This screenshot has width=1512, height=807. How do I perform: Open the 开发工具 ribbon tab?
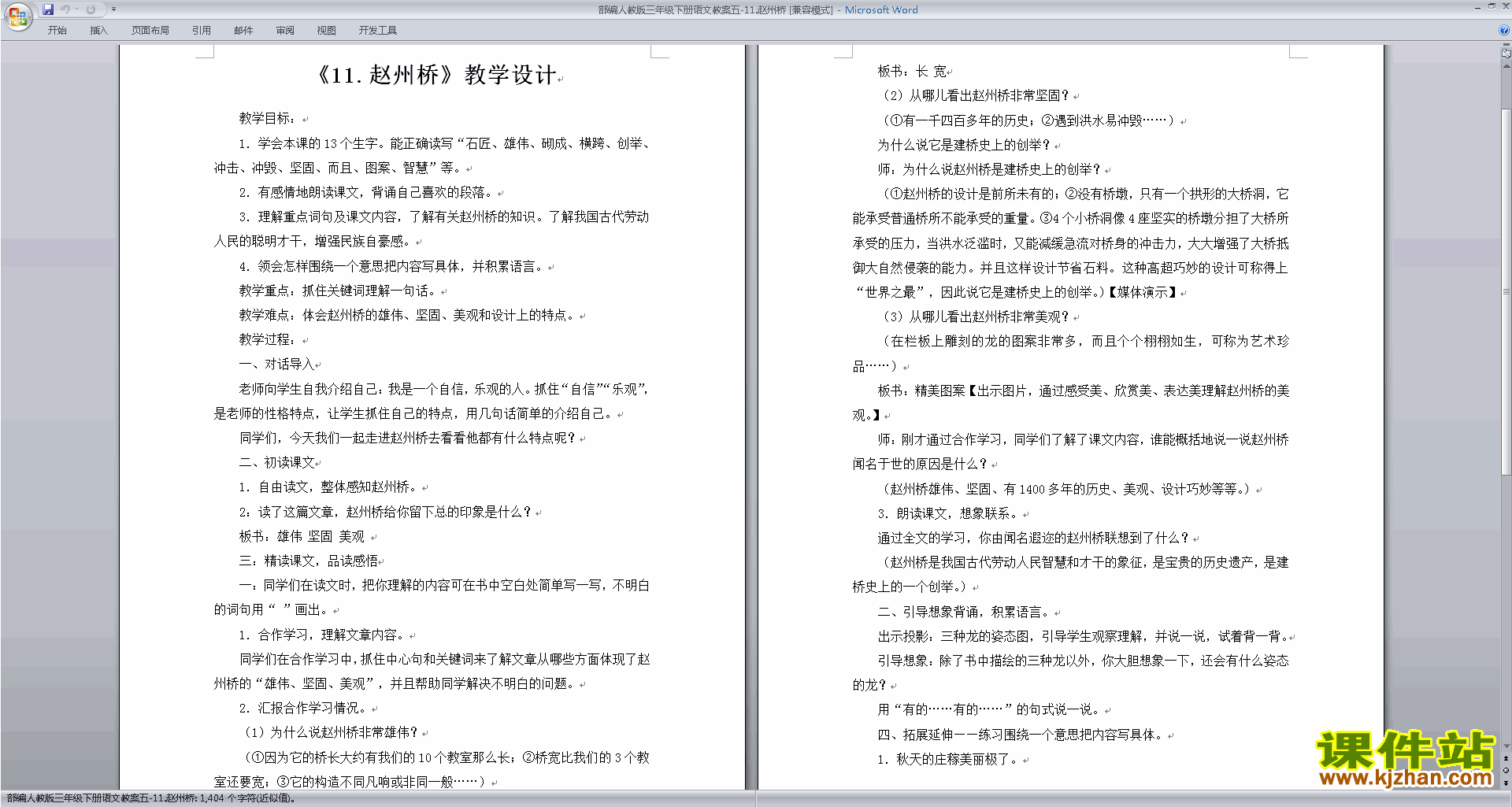point(378,31)
